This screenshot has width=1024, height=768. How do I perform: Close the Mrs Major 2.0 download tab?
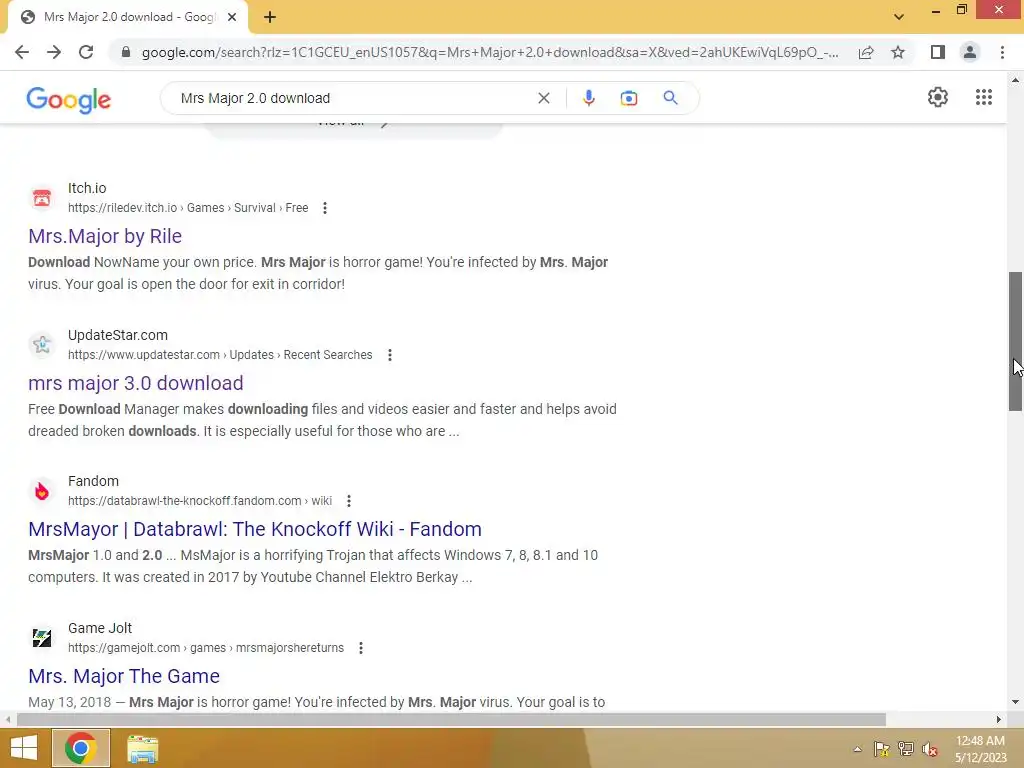(232, 17)
